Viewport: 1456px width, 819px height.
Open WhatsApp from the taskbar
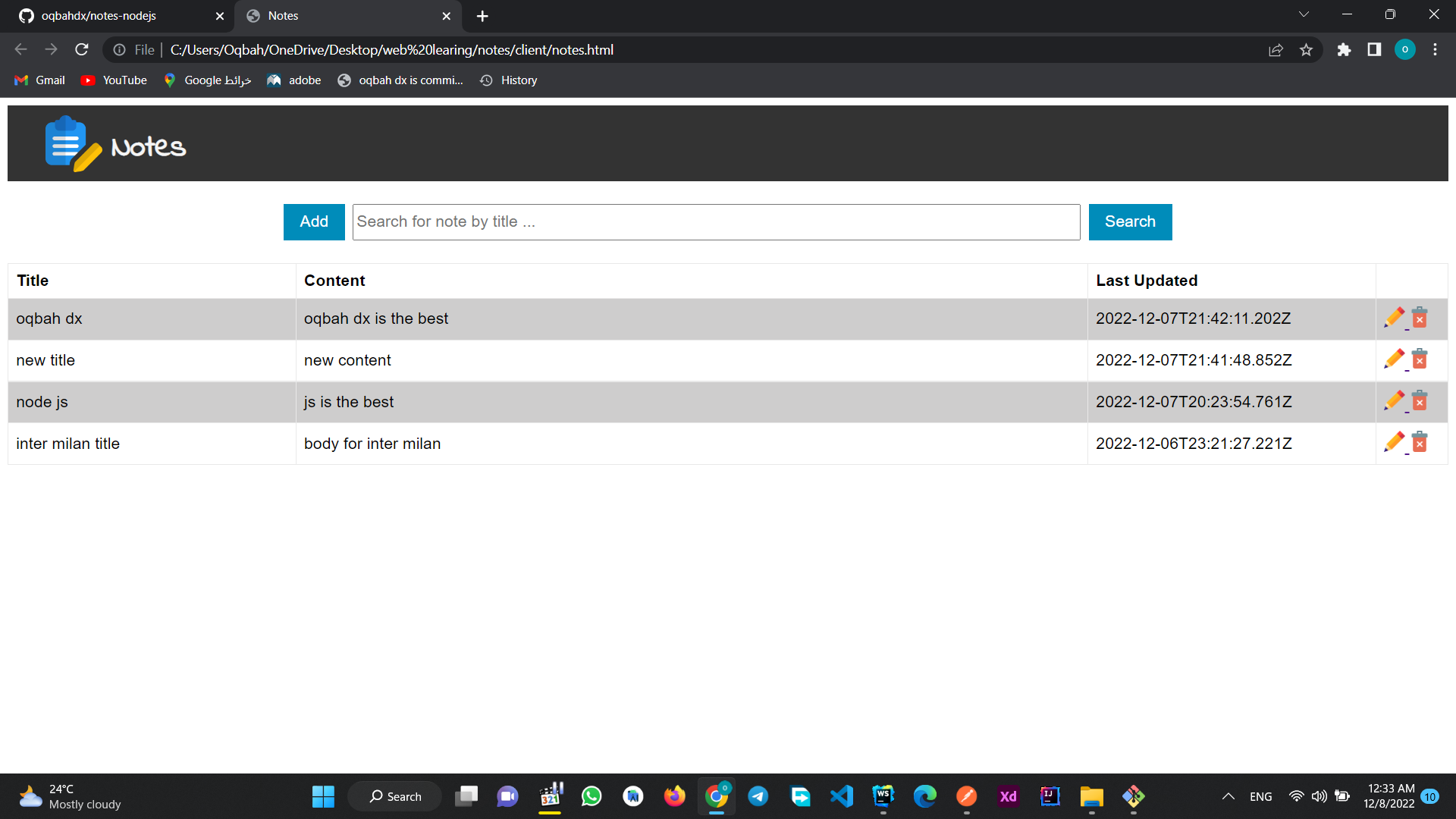pos(591,796)
